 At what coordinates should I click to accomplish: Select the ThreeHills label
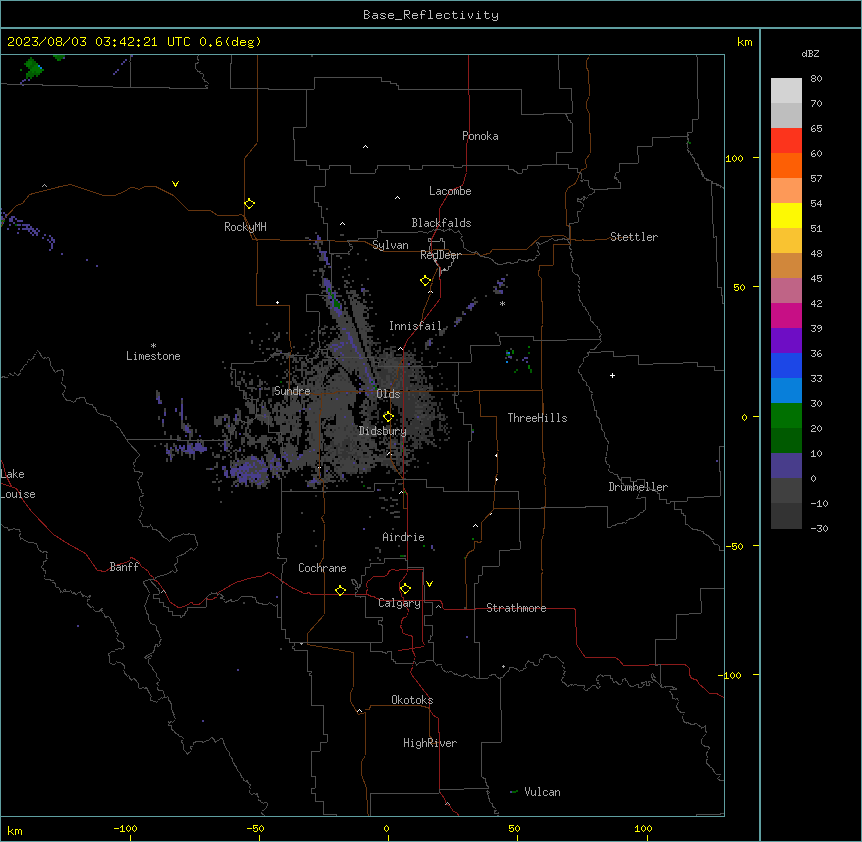point(537,418)
